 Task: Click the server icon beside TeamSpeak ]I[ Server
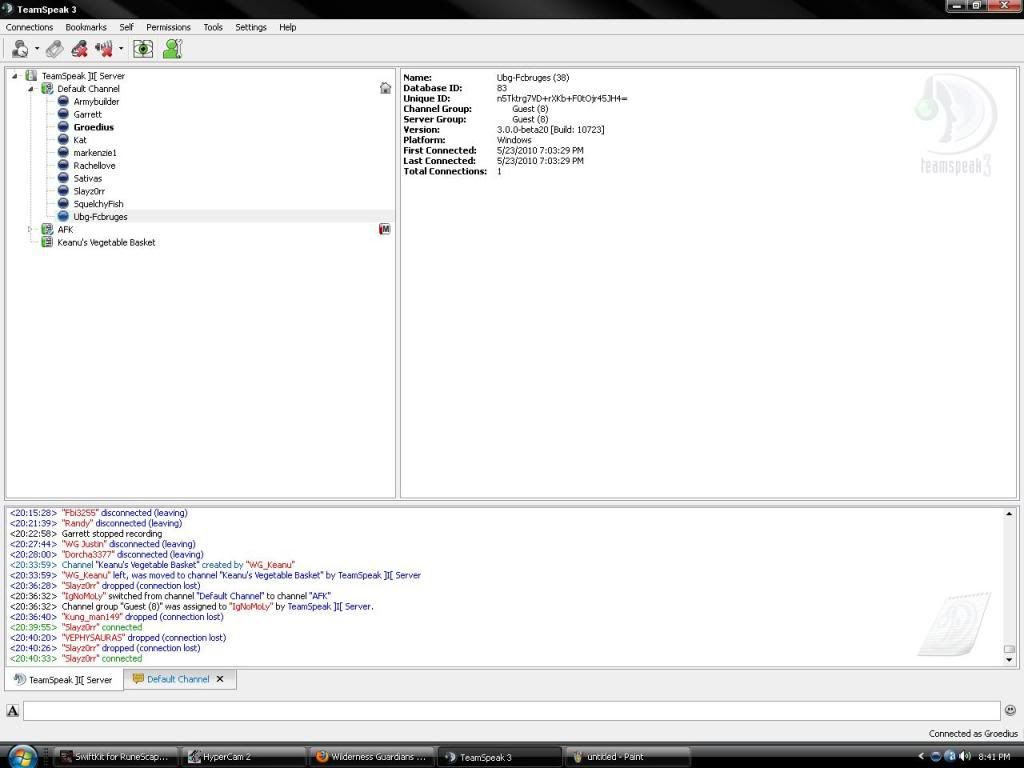(31, 76)
